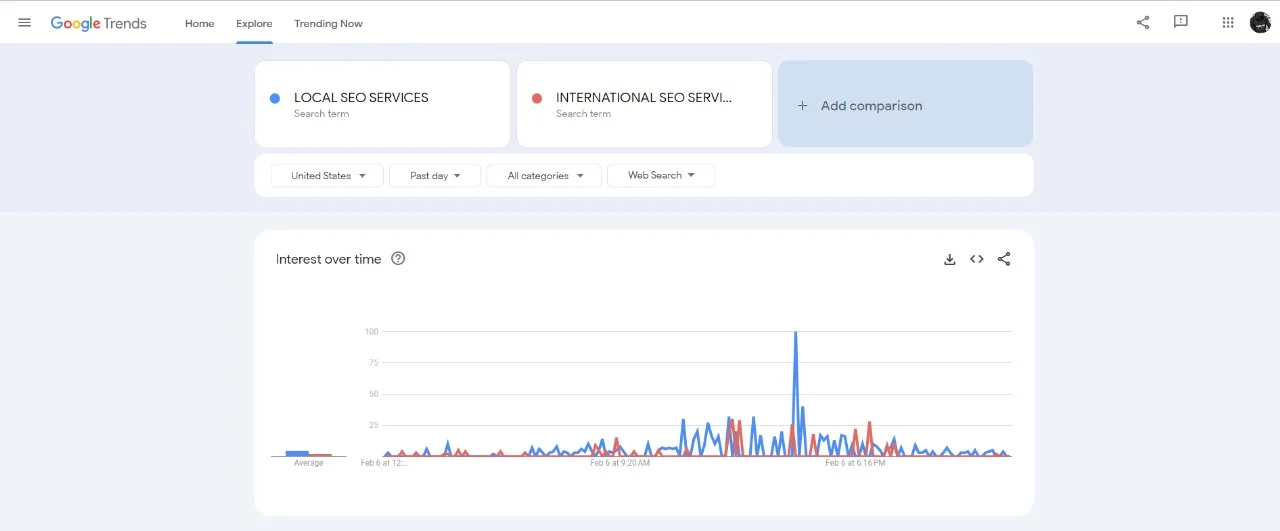Open the Interest over time help icon
The image size is (1280, 531).
(x=398, y=258)
